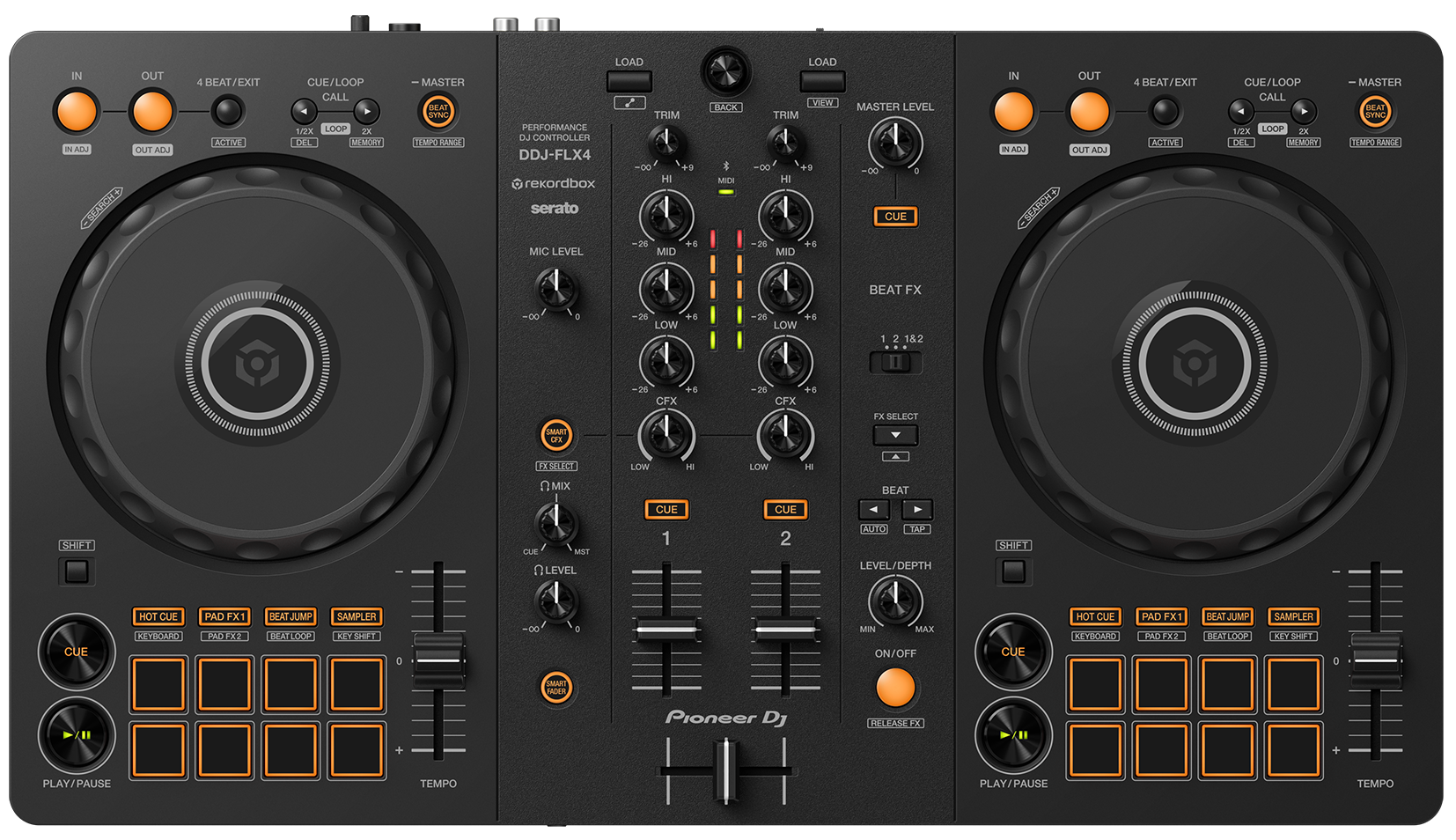Screen dimensions: 1456x840
Task: Click the right deck Loop Out button
Action: (x=1089, y=112)
